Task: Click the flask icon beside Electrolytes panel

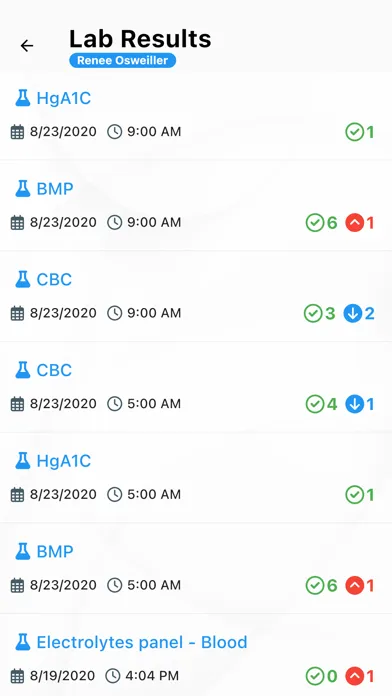Action: (23, 642)
